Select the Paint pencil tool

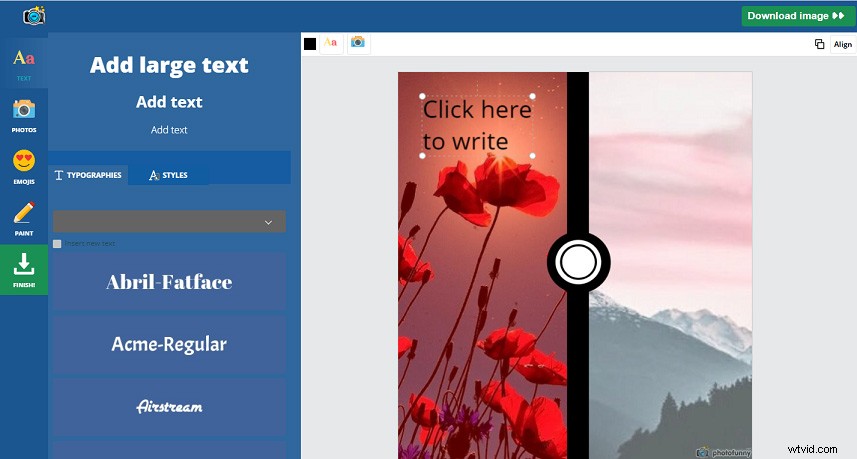tap(24, 218)
